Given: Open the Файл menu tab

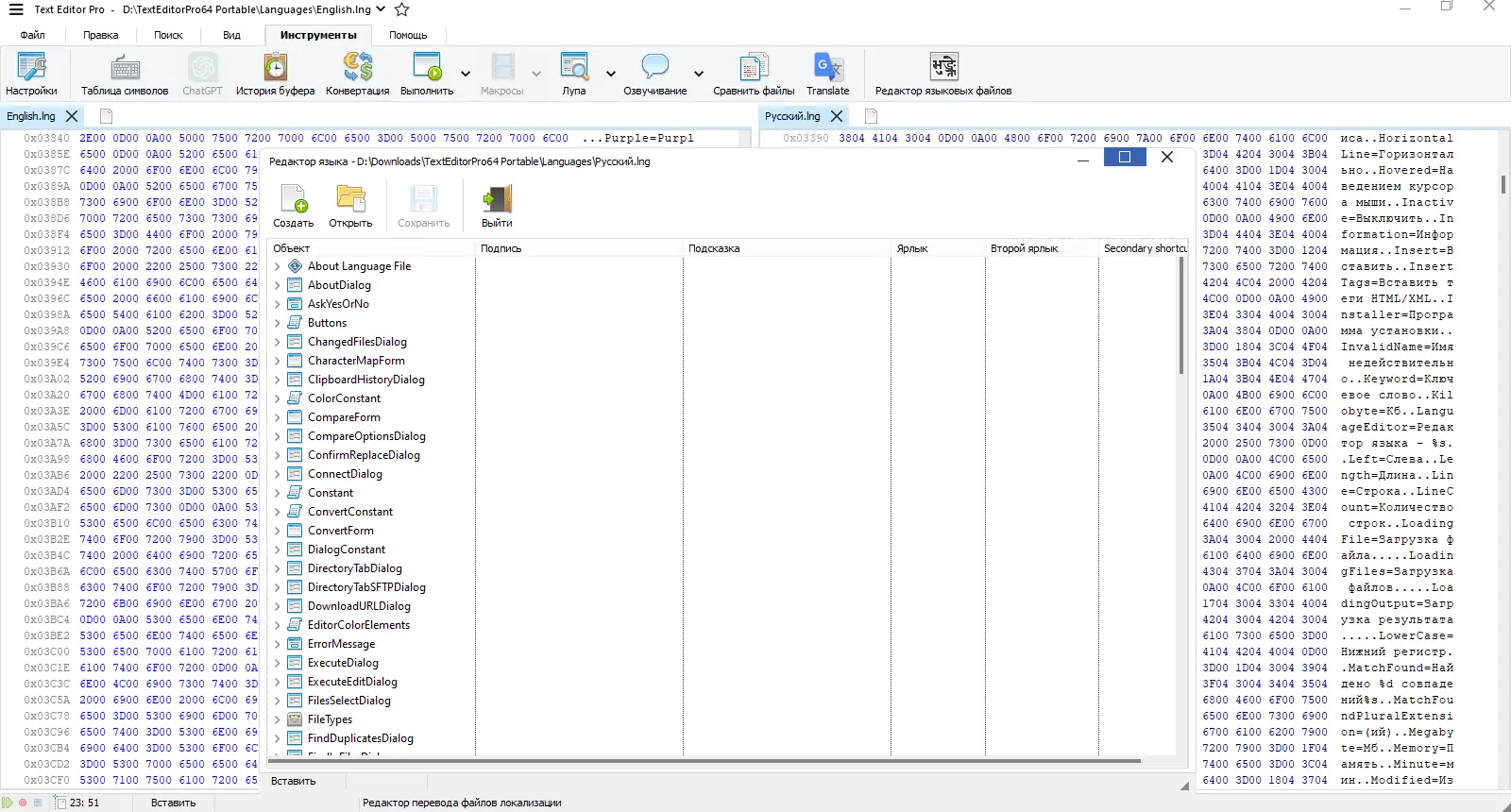Looking at the screenshot, I should click(x=32, y=35).
